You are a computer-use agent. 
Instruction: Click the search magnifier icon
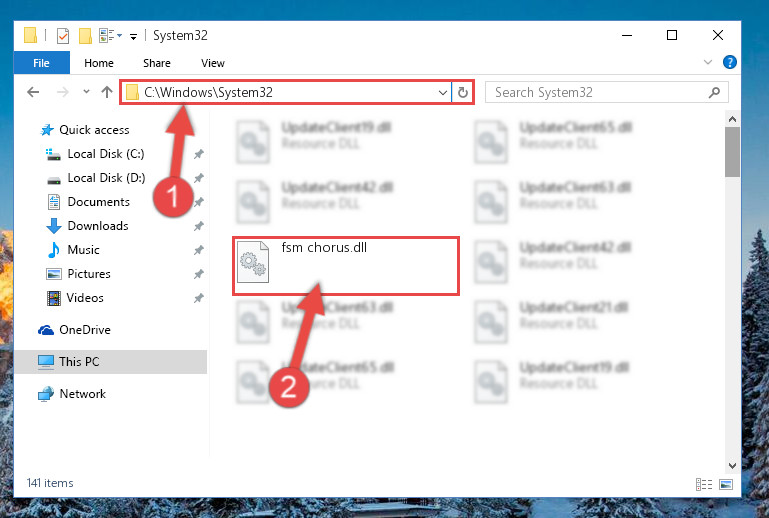pyautogui.click(x=715, y=92)
